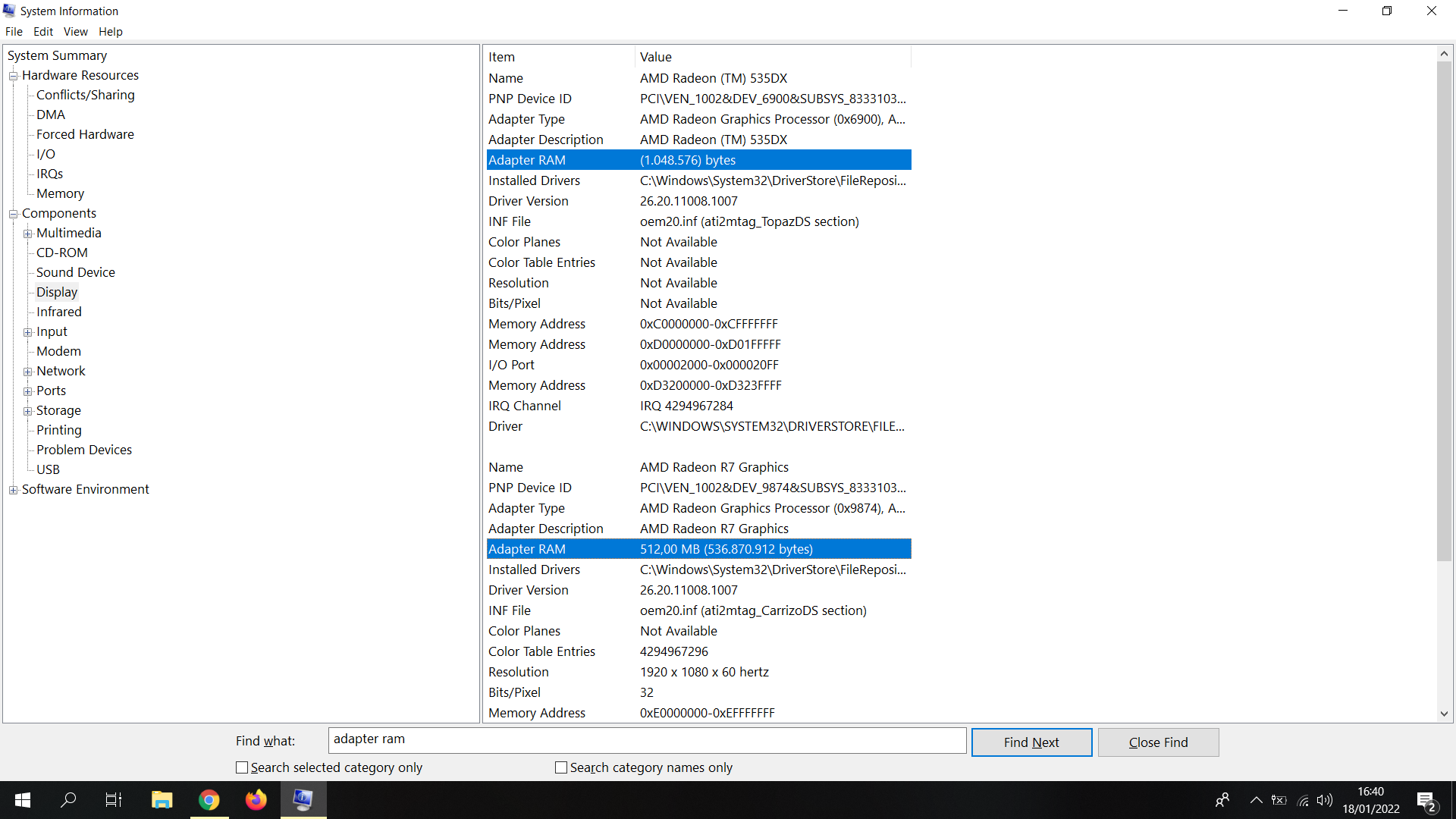The height and width of the screenshot is (819, 1456).
Task: Click the Find what text field
Action: pos(647,740)
